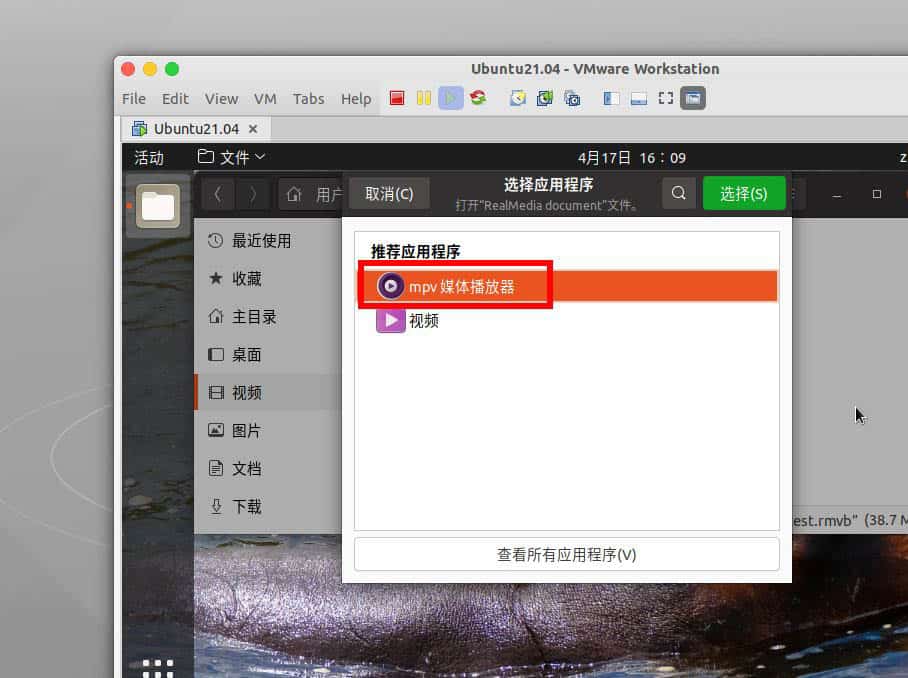Select mpv 媒体播放器 from recommended applications
This screenshot has width=908, height=678.
click(x=455, y=286)
